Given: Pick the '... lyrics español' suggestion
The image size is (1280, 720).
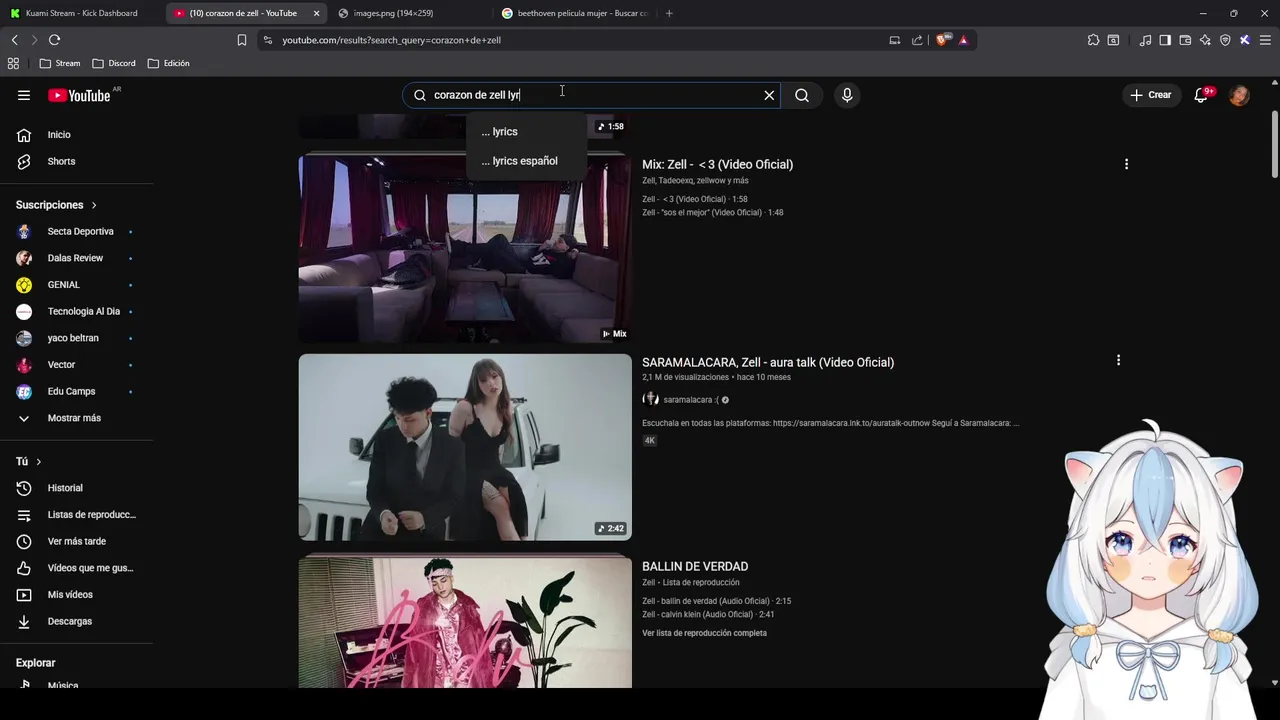Looking at the screenshot, I should (x=526, y=161).
